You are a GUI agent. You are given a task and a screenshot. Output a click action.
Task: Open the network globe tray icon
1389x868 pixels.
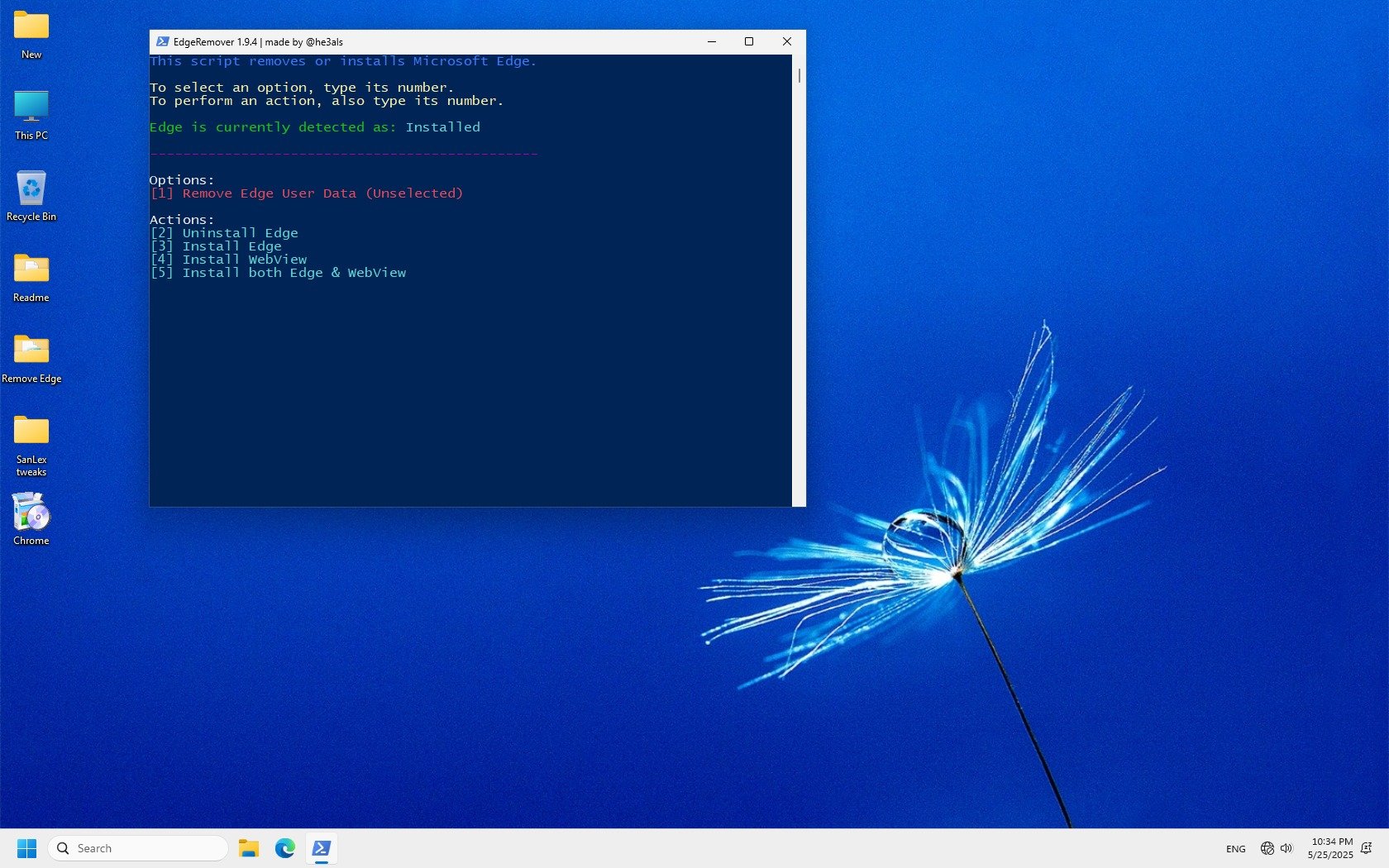[1267, 848]
